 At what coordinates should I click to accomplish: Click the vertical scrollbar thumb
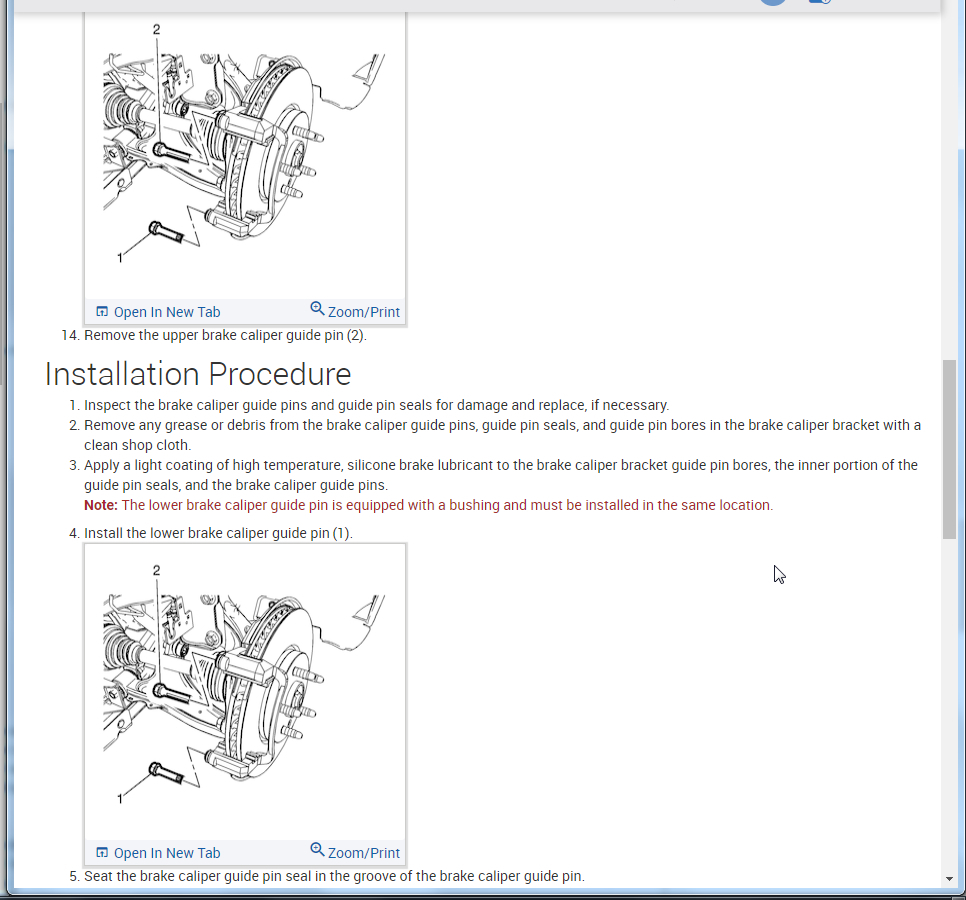tap(949, 450)
